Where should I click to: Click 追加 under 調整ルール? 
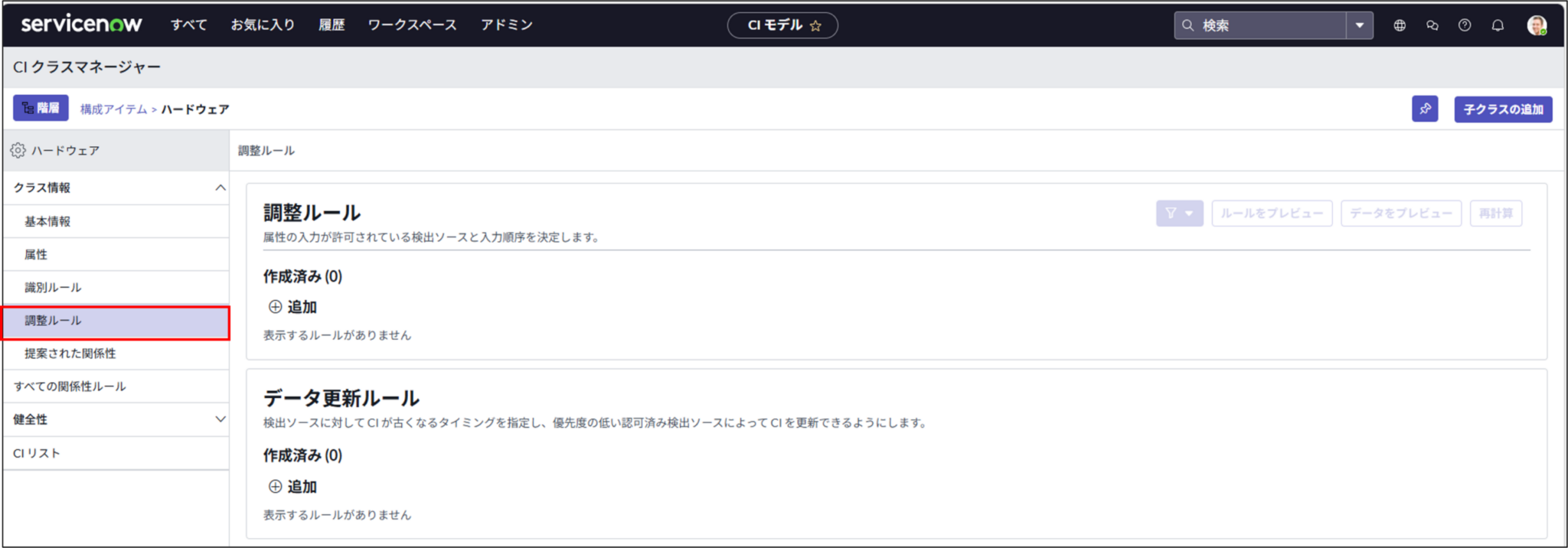pos(292,307)
